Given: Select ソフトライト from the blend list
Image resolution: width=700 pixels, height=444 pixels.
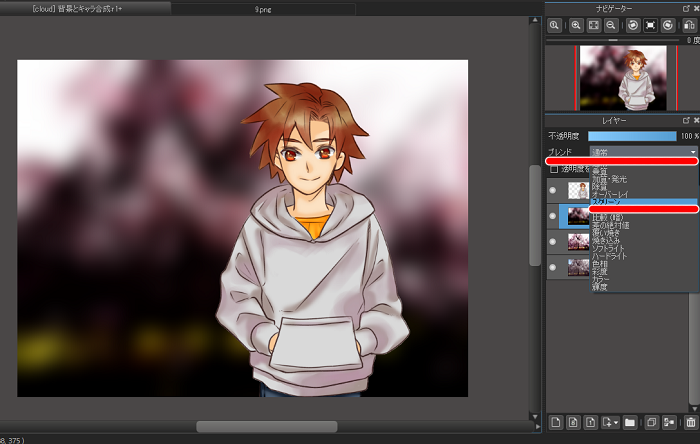Looking at the screenshot, I should (611, 249).
